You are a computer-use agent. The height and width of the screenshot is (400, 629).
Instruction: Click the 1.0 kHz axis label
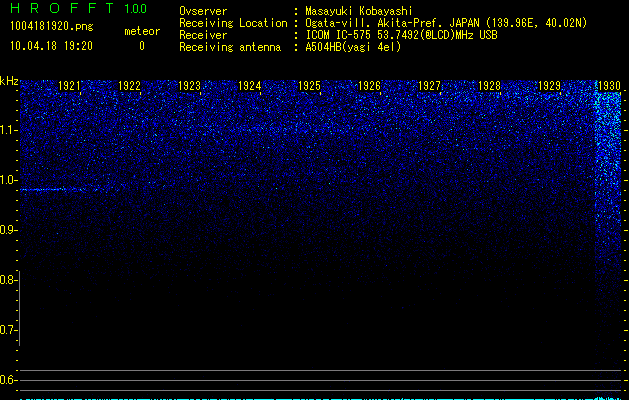pos(8,180)
